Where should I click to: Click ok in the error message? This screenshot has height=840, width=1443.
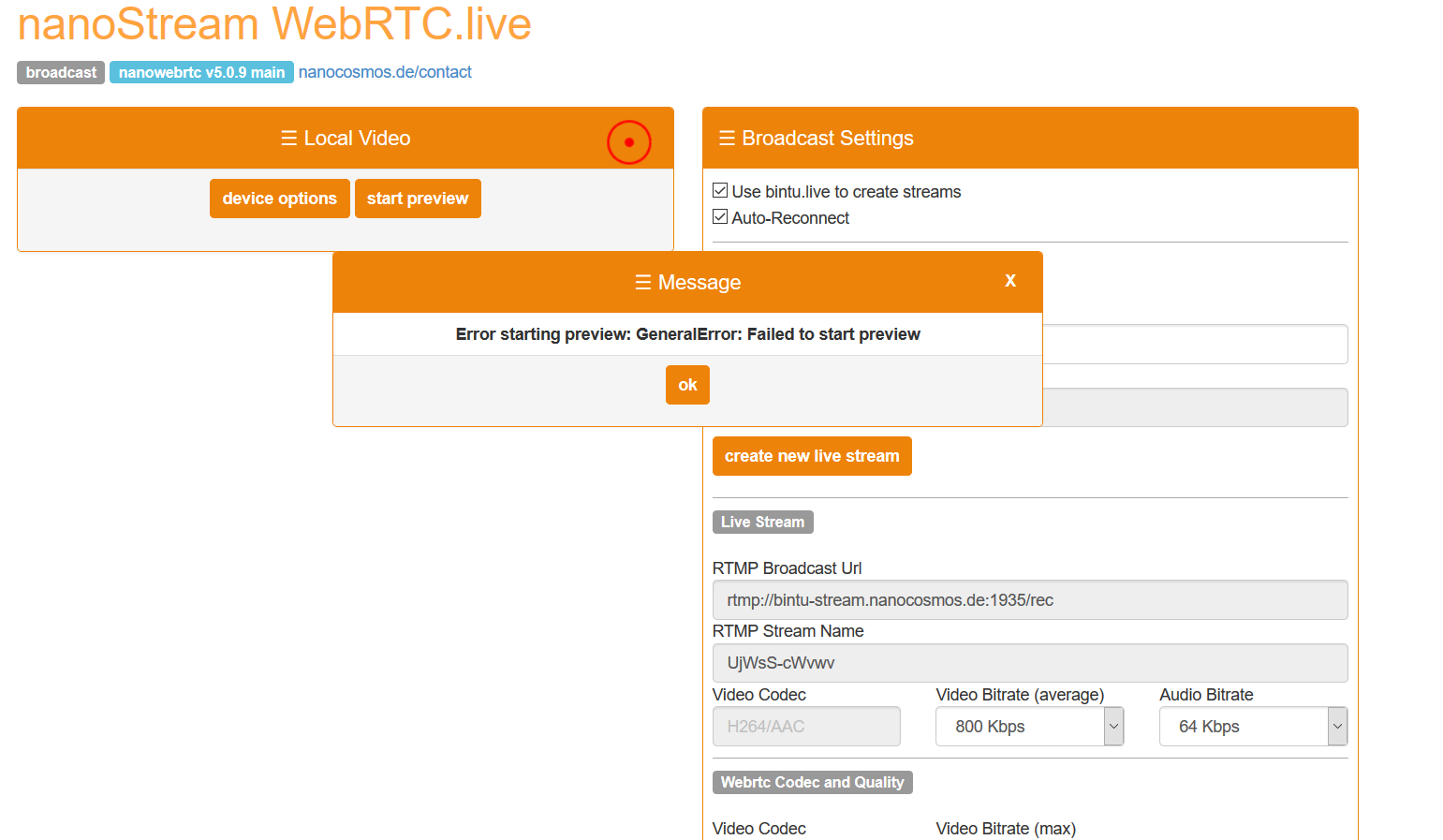pyautogui.click(x=687, y=385)
